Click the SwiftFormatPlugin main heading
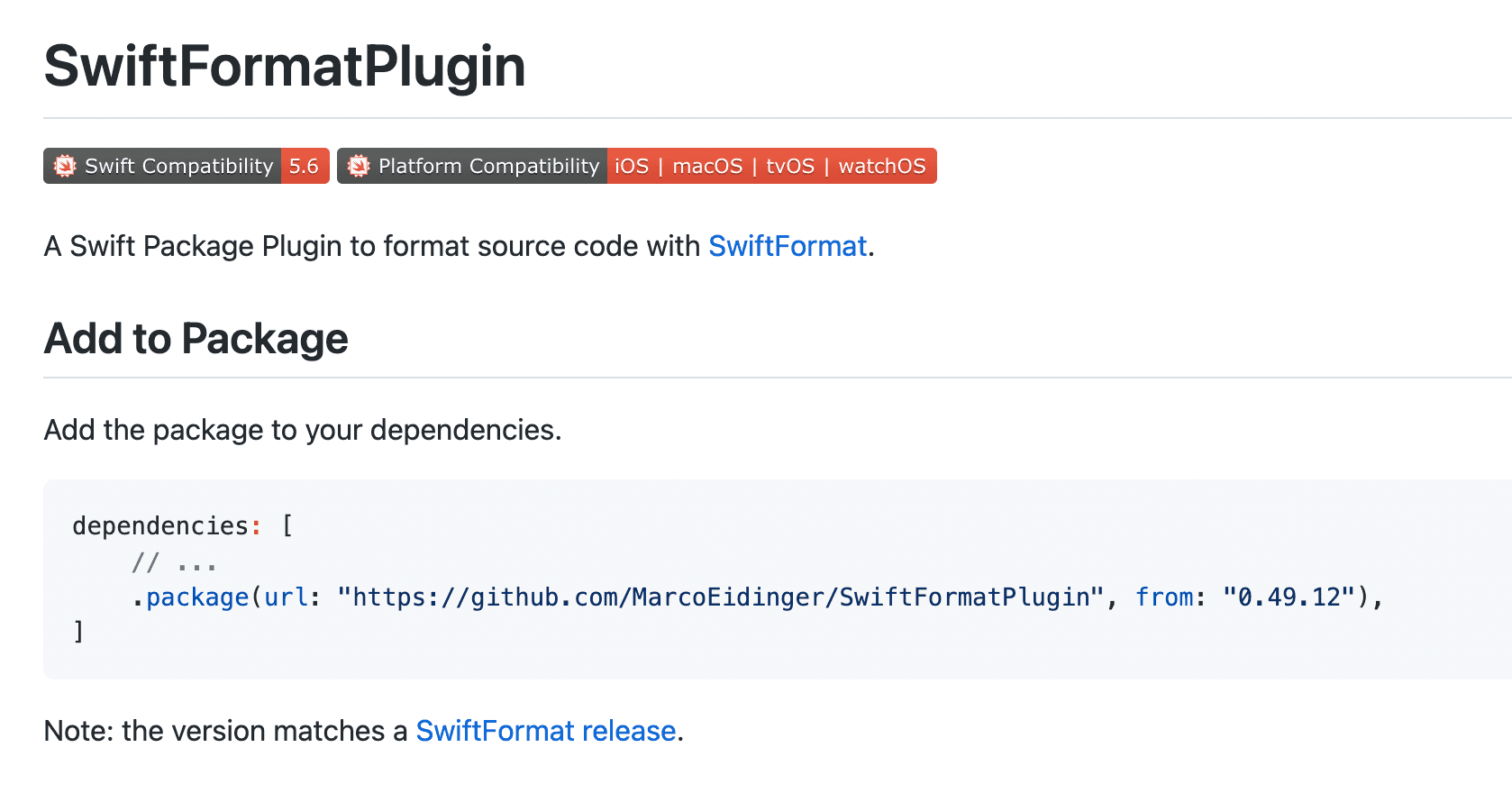The height and width of the screenshot is (793, 1512). coord(285,66)
